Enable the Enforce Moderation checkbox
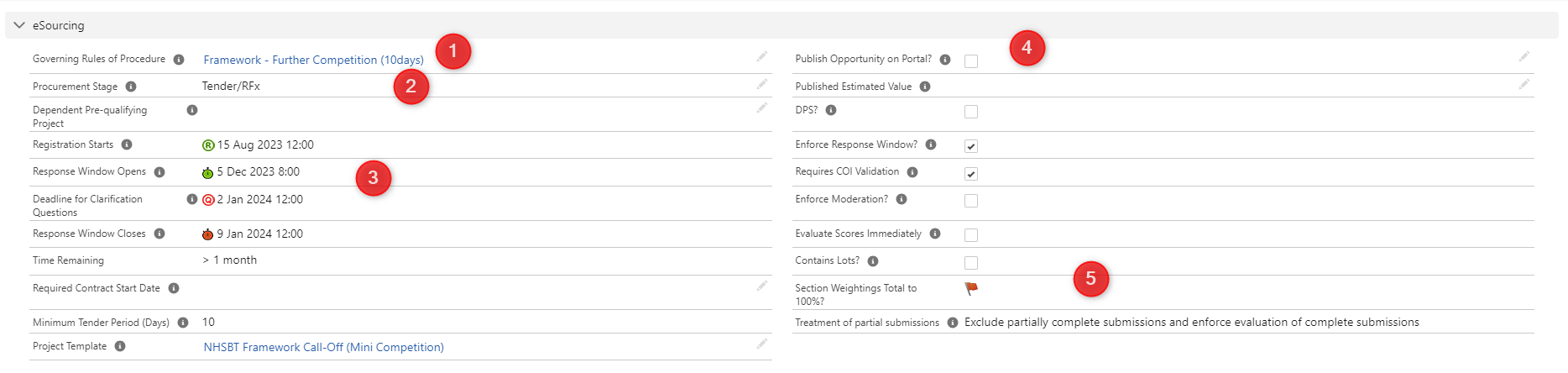 click(x=971, y=201)
